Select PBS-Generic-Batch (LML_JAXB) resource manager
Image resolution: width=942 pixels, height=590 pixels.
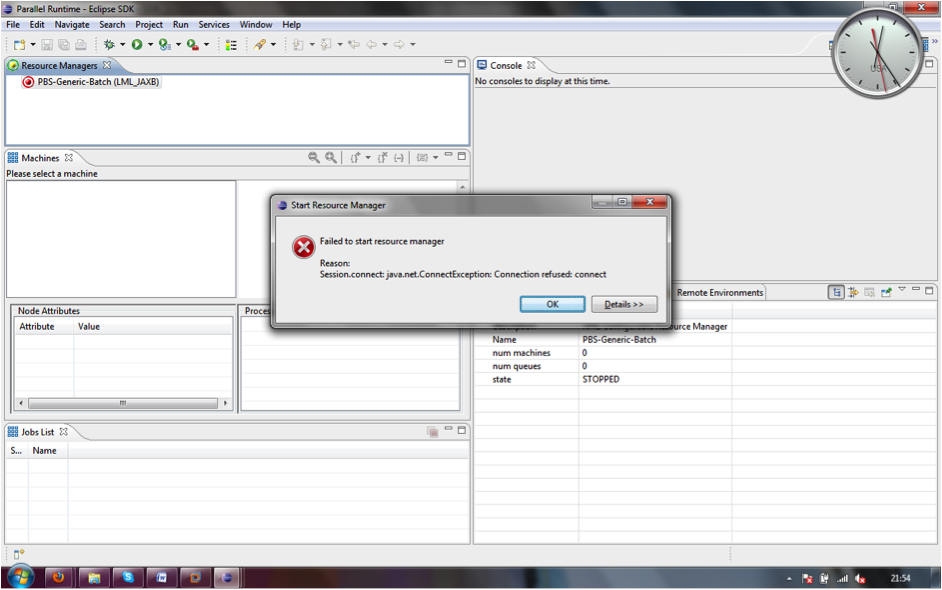click(91, 82)
